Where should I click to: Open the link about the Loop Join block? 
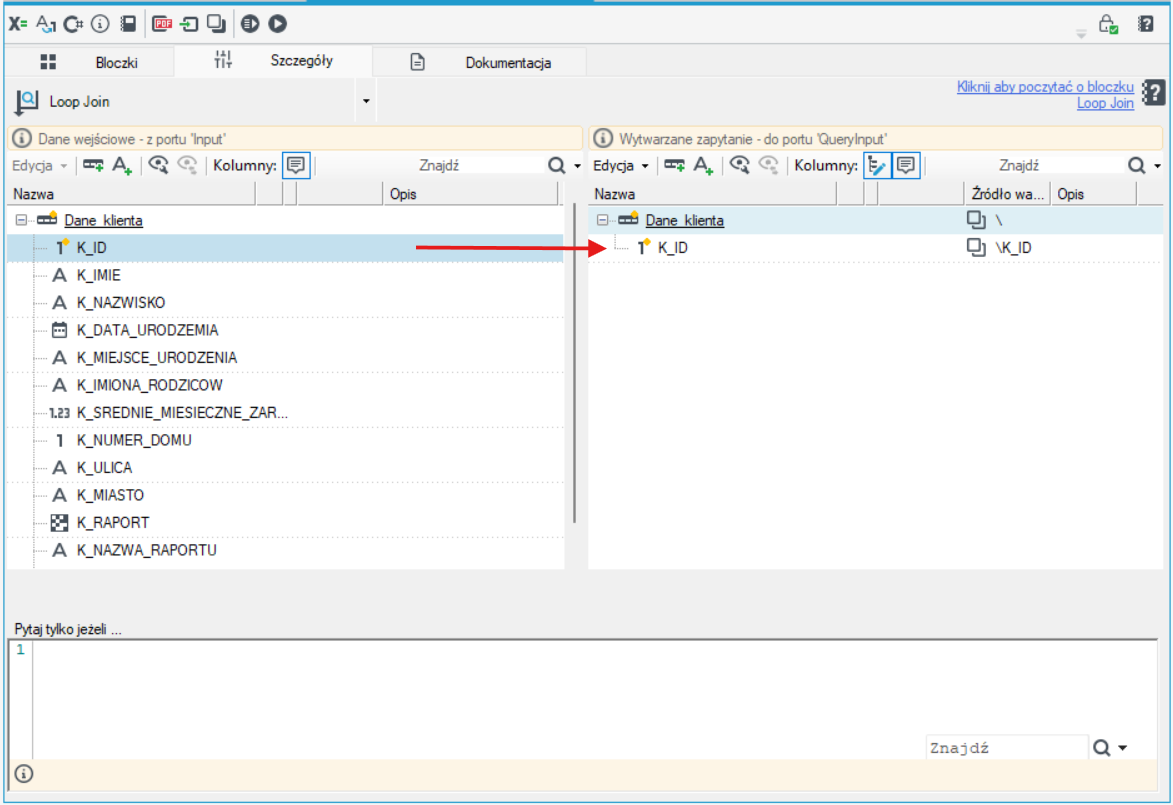click(x=1045, y=95)
